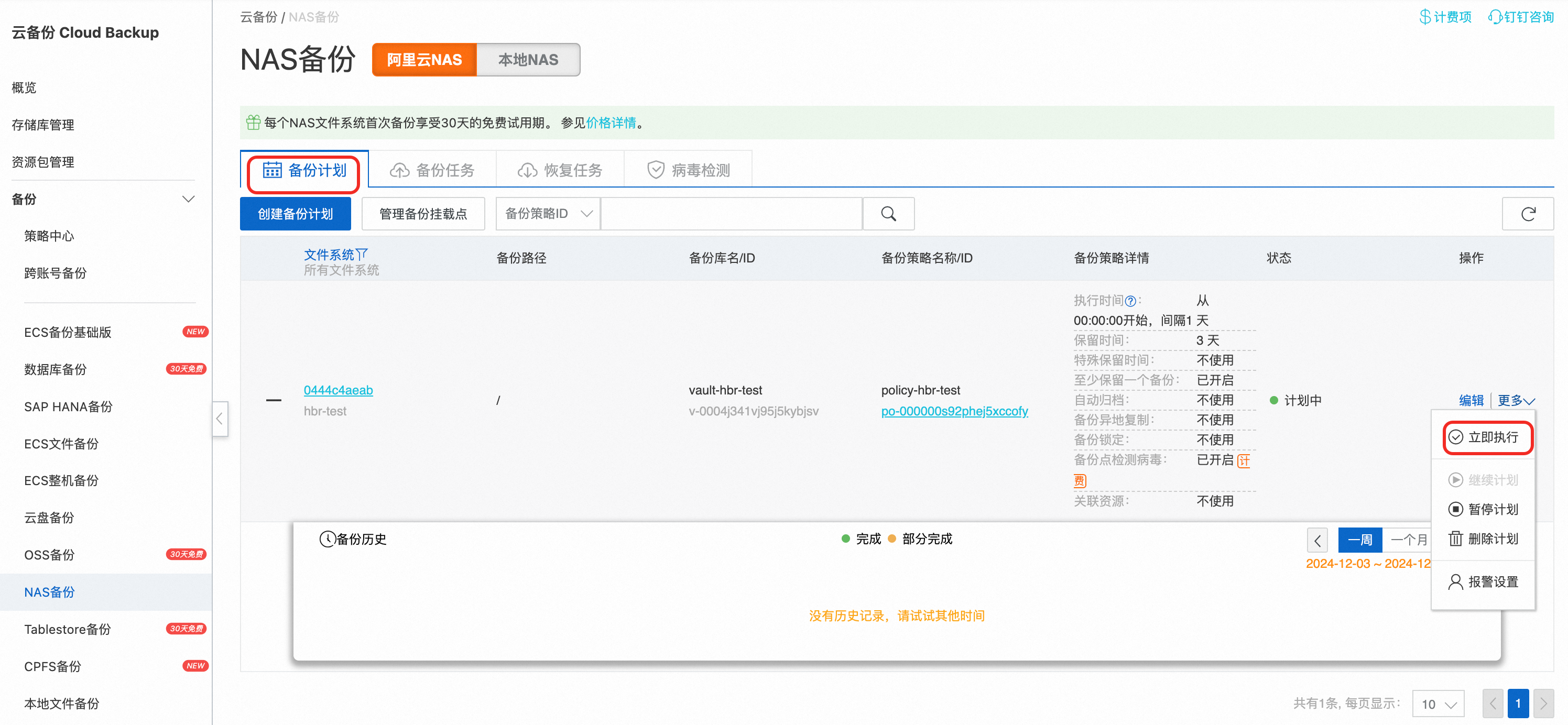Switch to the 病毒检测 tab
Viewport: 1568px width, 725px height.
coord(689,170)
